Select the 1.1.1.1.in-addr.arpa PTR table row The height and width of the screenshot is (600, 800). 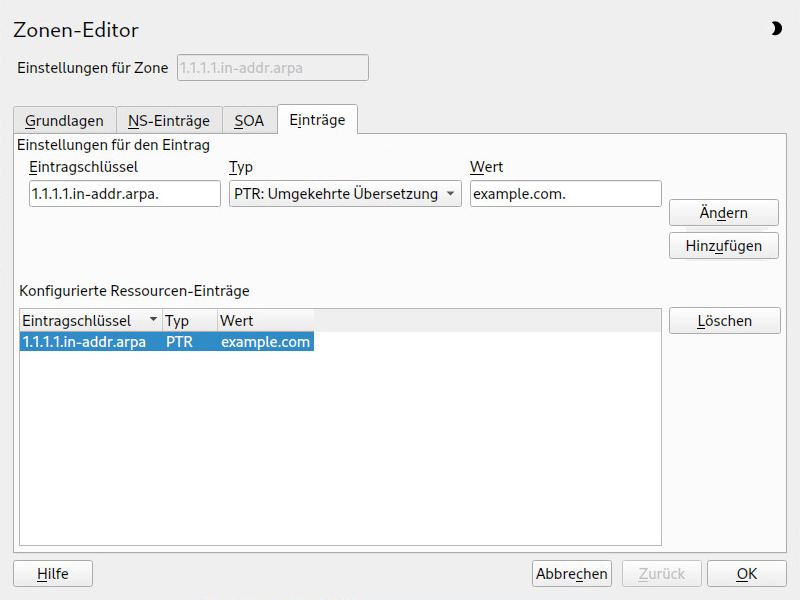pyautogui.click(x=167, y=341)
